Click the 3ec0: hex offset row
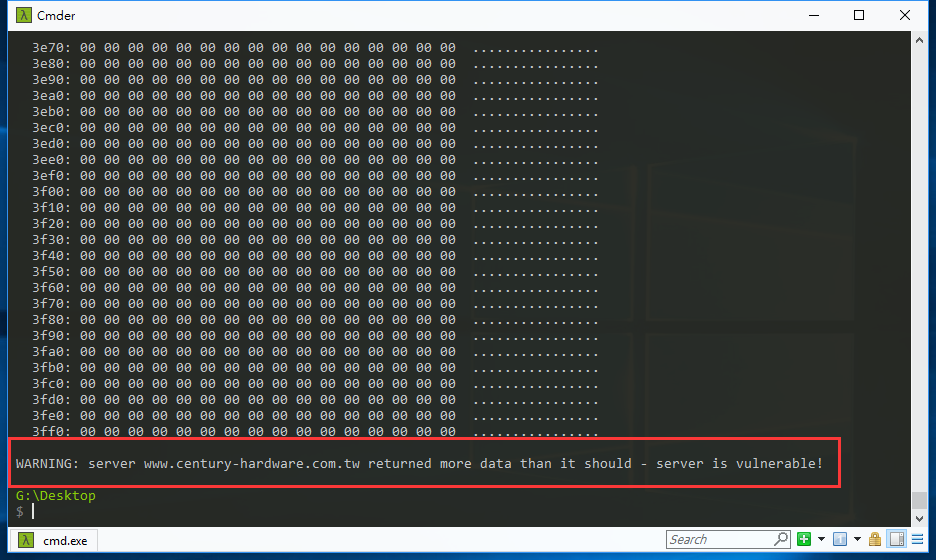This screenshot has width=936, height=560. 315,128
